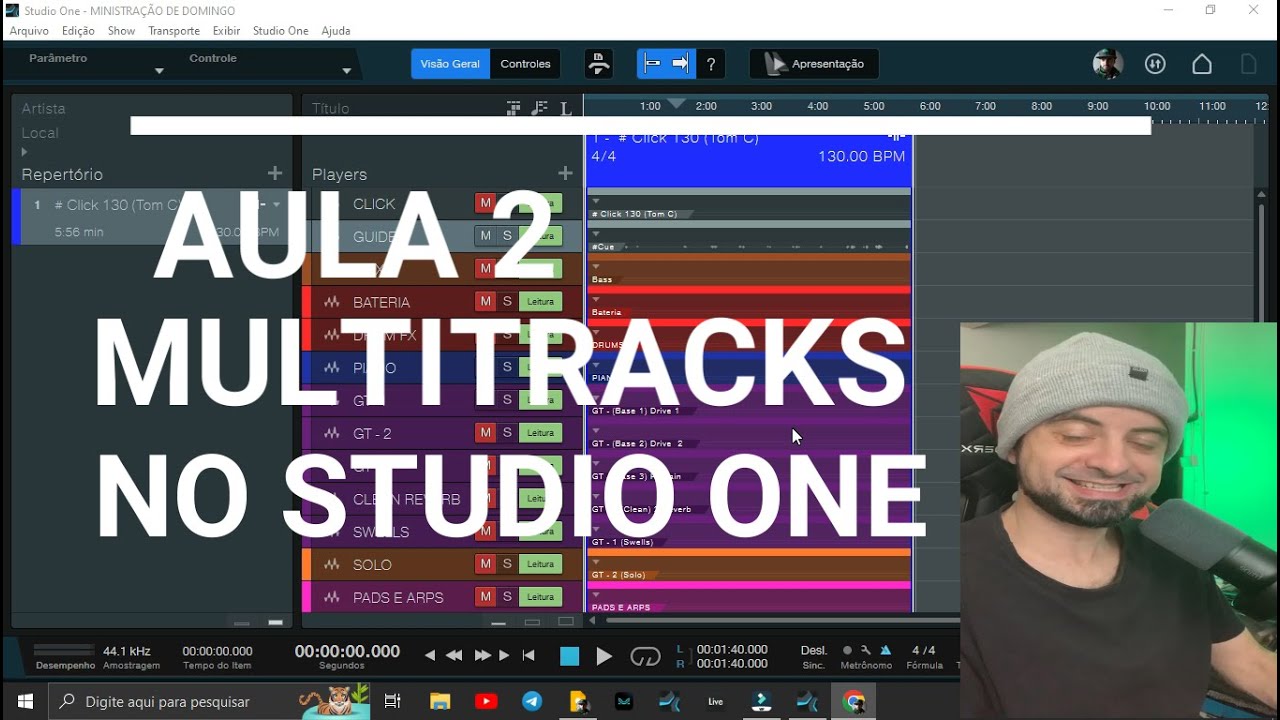Open the Start page home icon
This screenshot has width=1280, height=720.
tap(1202, 64)
